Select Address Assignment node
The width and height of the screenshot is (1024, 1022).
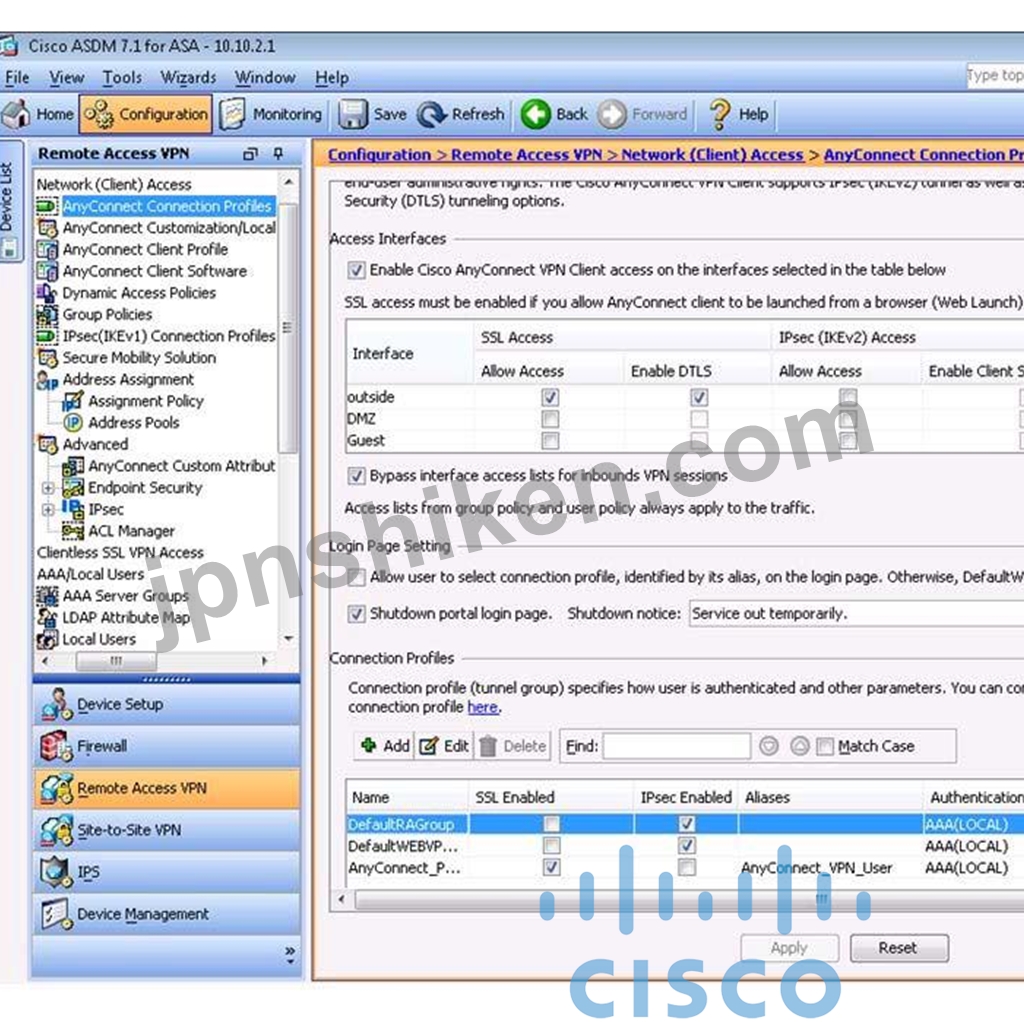coord(128,379)
